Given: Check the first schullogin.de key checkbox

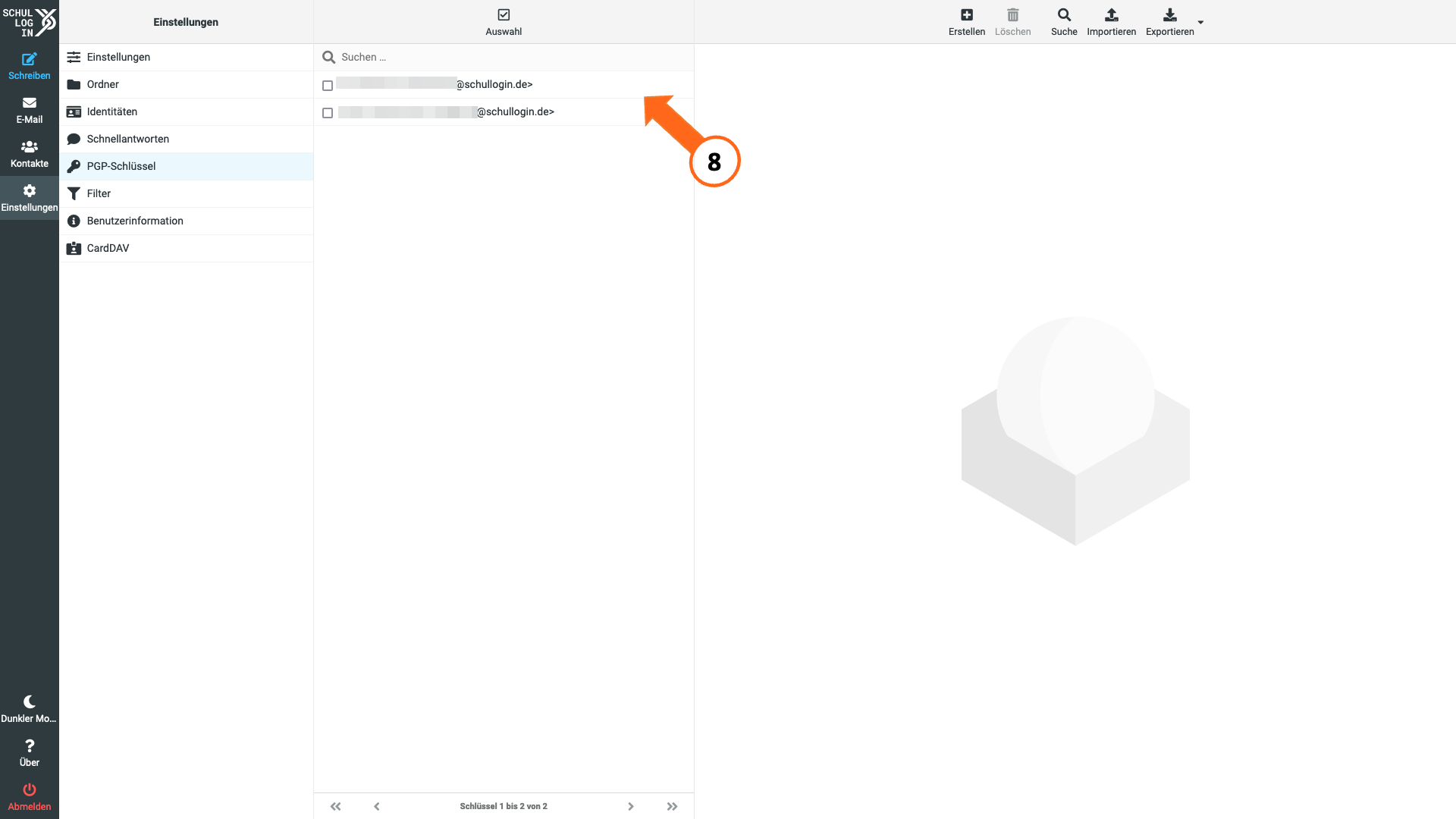Looking at the screenshot, I should [328, 86].
